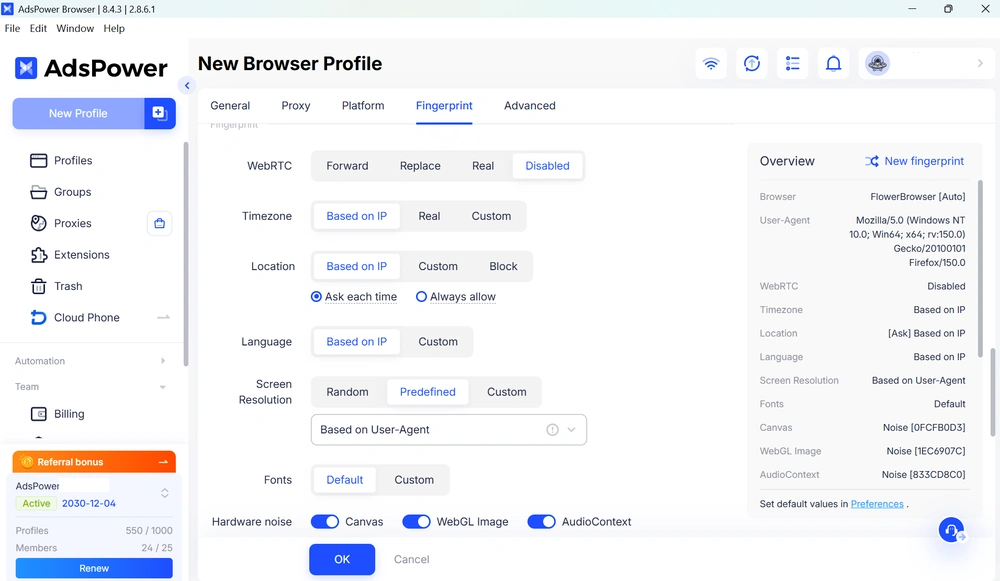
Task: Switch to the Proxy tab
Action: tap(296, 106)
